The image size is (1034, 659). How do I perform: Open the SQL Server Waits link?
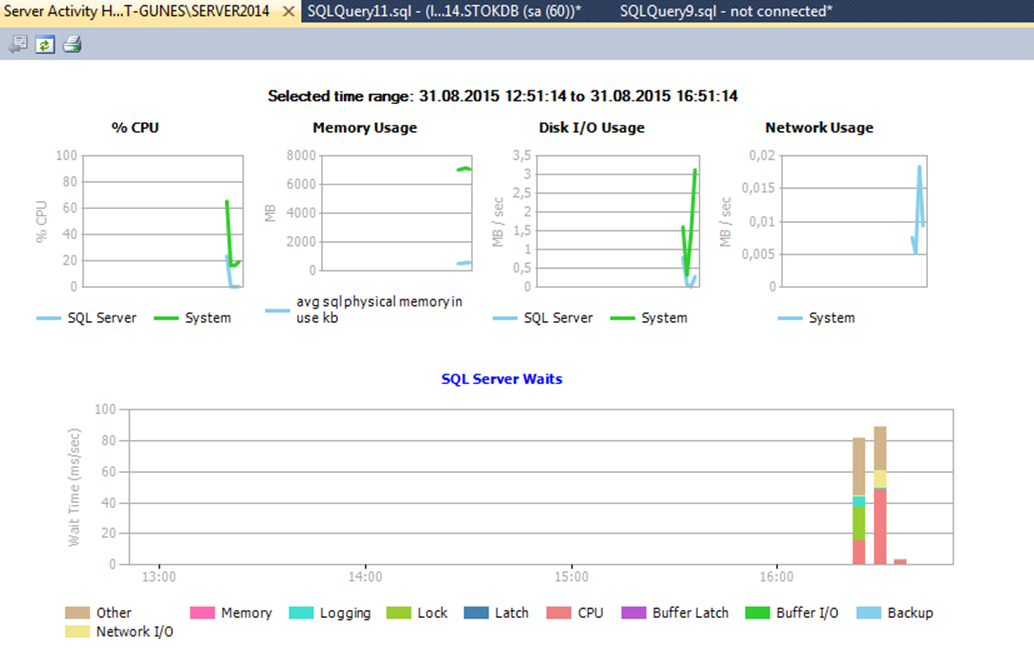pyautogui.click(x=502, y=379)
